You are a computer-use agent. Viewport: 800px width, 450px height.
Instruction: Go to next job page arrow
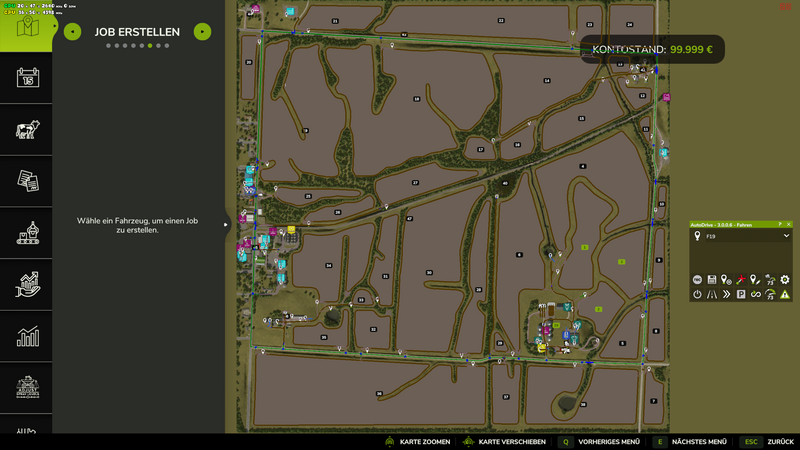pyautogui.click(x=203, y=32)
